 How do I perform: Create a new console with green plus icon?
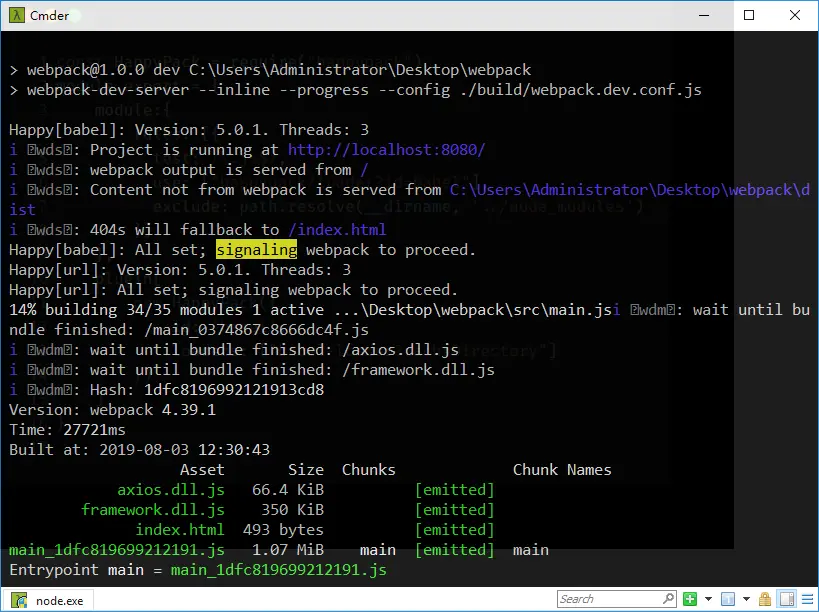(x=690, y=599)
